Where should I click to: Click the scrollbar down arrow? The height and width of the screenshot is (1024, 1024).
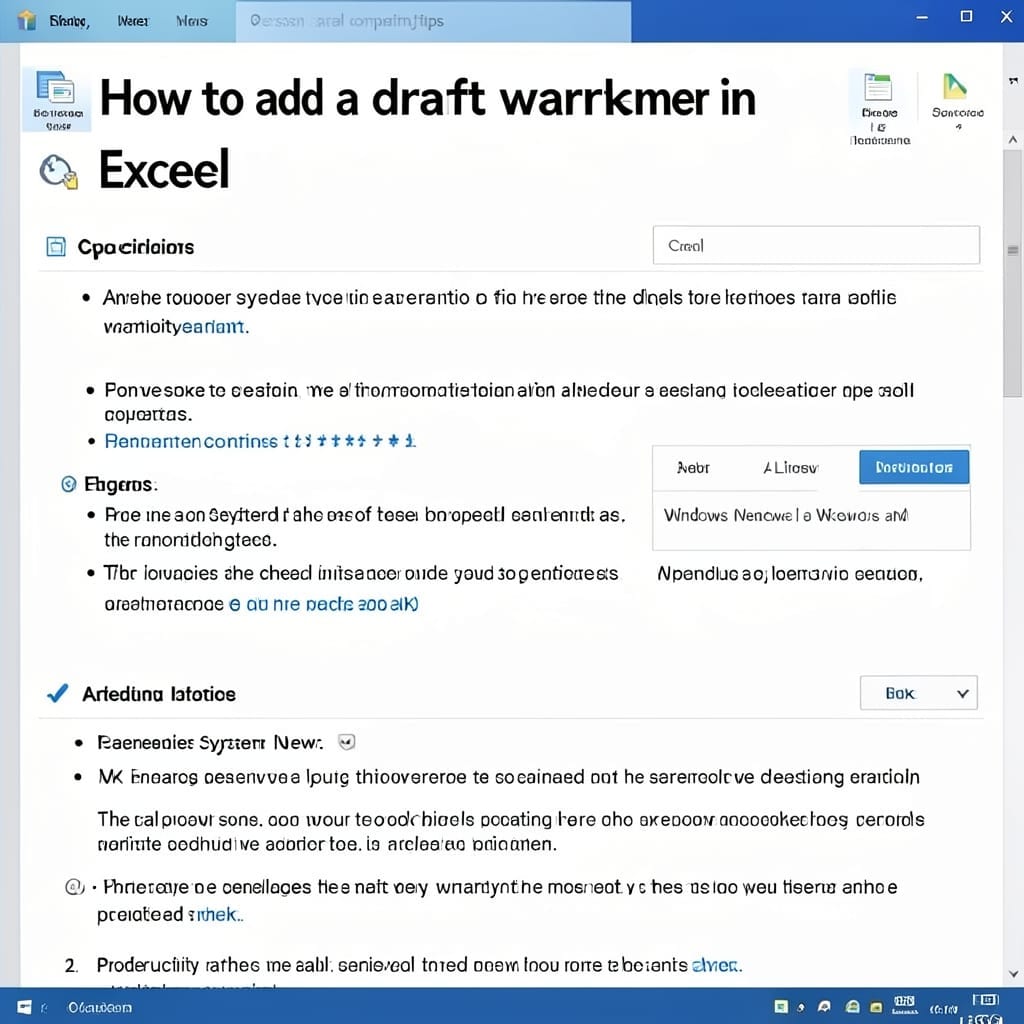click(x=1013, y=974)
